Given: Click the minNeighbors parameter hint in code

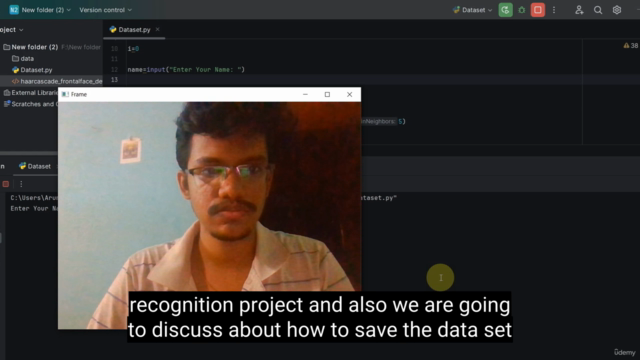Looking at the screenshot, I should coord(378,121).
